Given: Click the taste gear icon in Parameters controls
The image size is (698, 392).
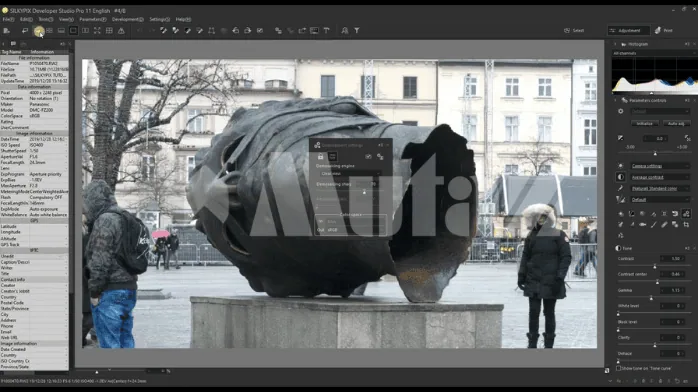Looking at the screenshot, I should pyautogui.click(x=621, y=111).
